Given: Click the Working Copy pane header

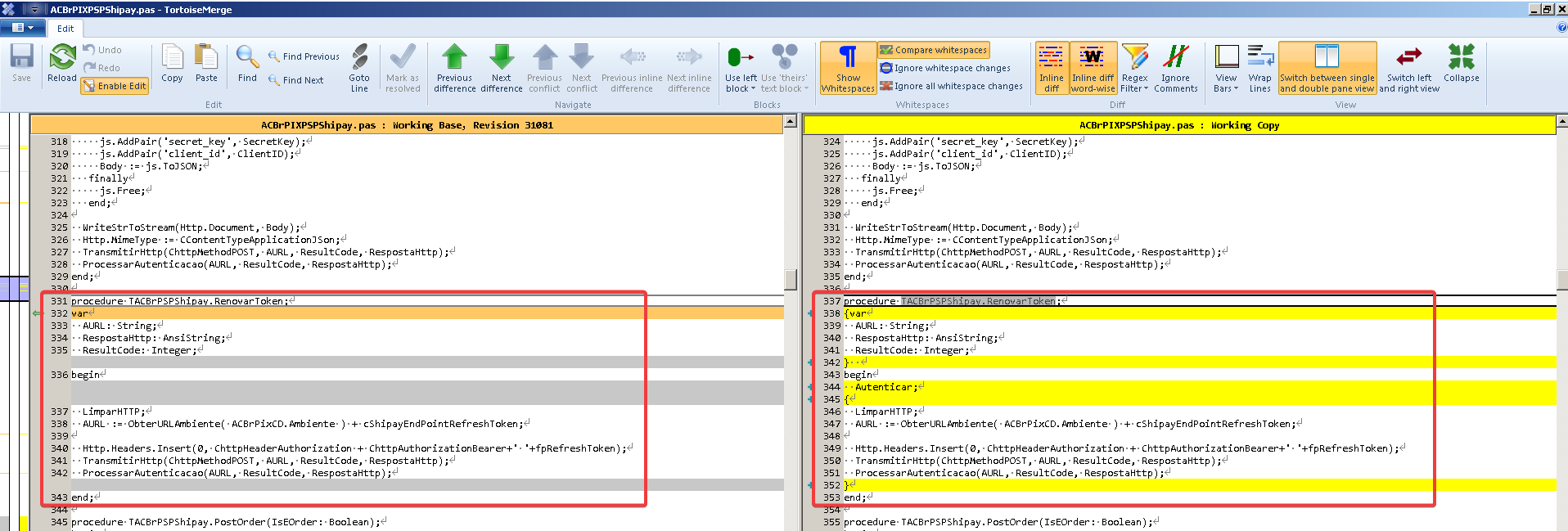Looking at the screenshot, I should click(1179, 125).
